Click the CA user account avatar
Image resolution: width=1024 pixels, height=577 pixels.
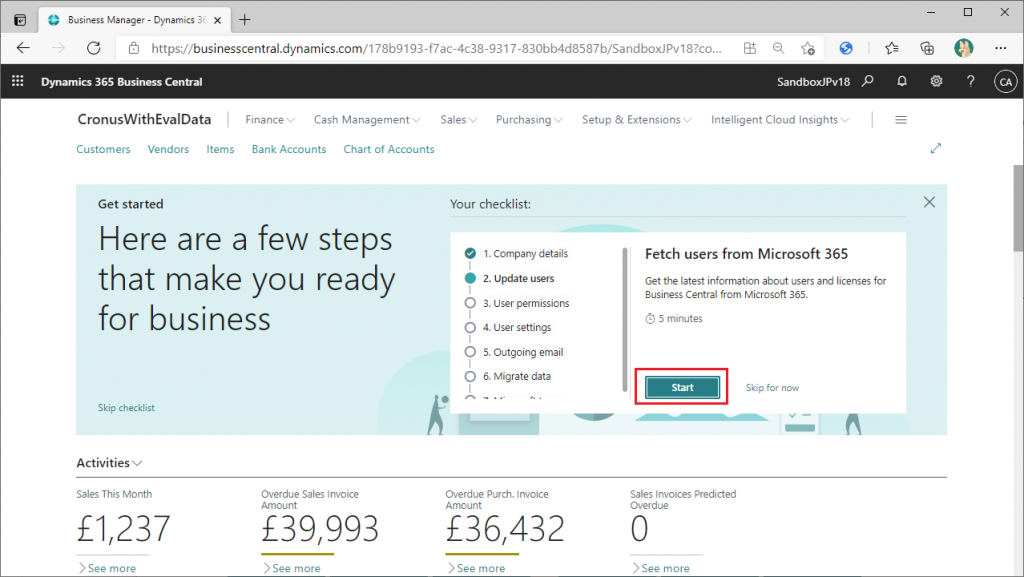click(1005, 82)
